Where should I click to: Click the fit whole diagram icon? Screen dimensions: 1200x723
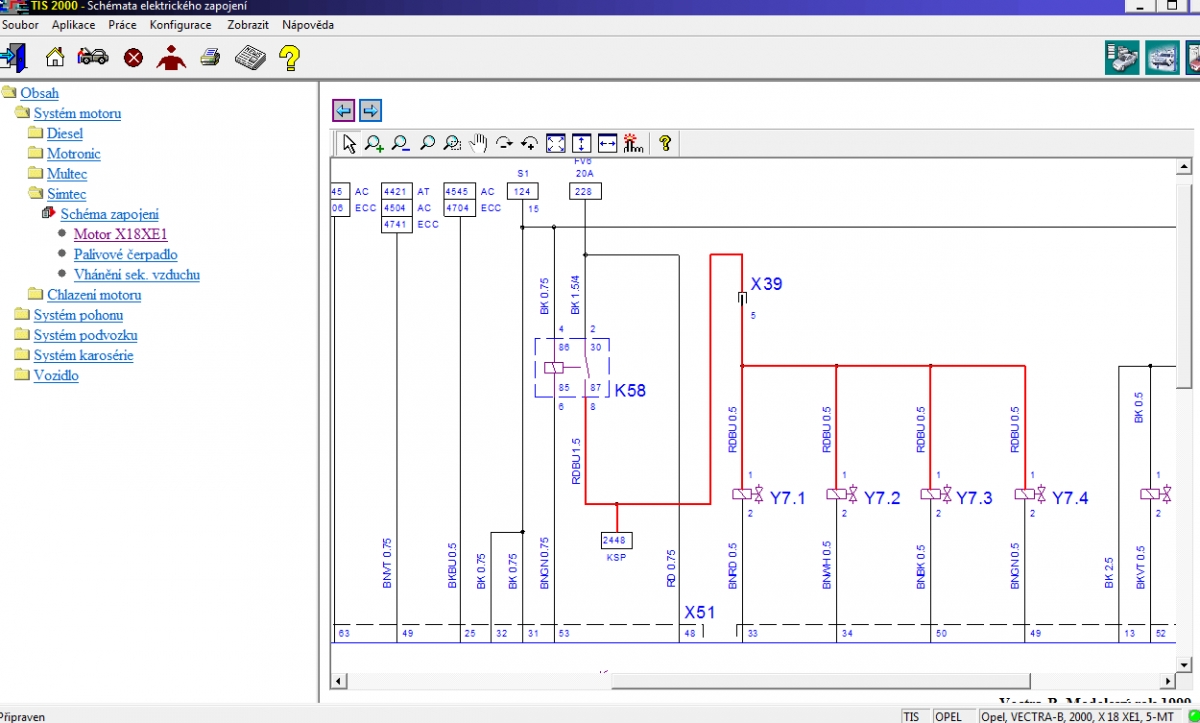[556, 143]
